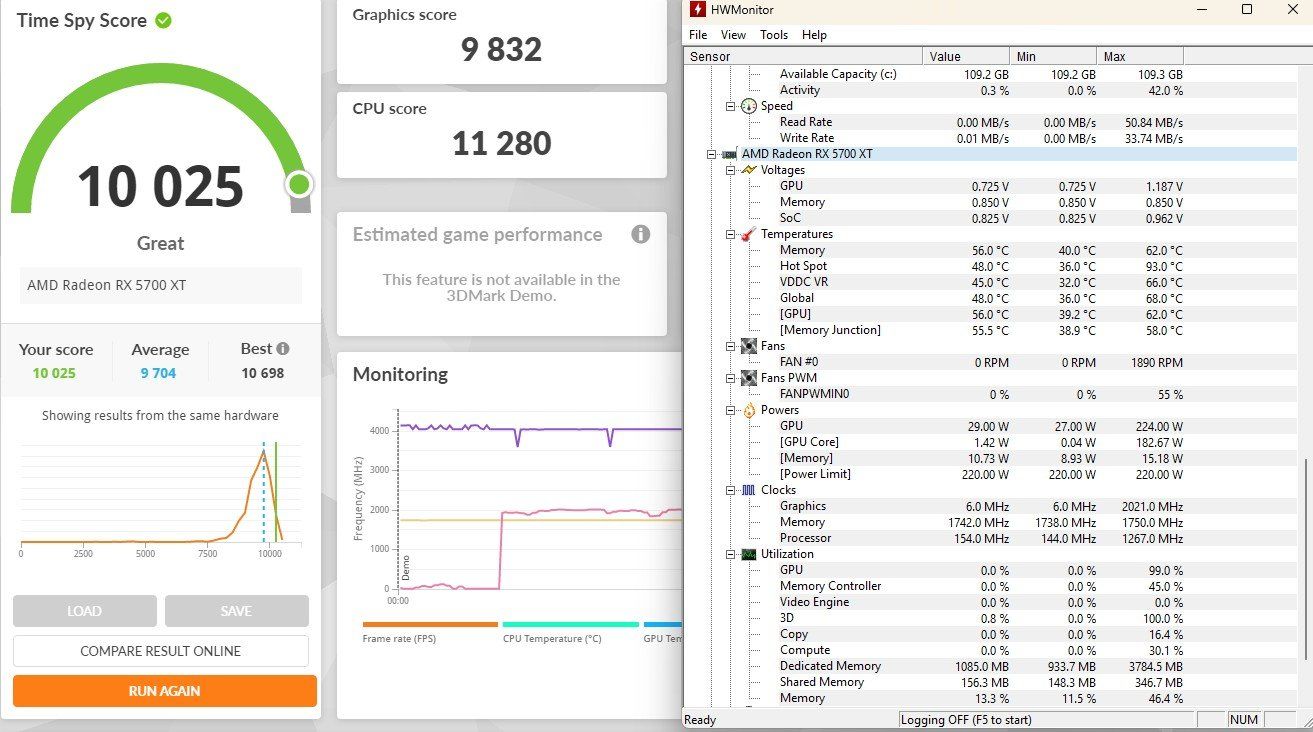Click the orange RUN AGAIN button
Viewport: 1313px width, 732px height.
(164, 691)
